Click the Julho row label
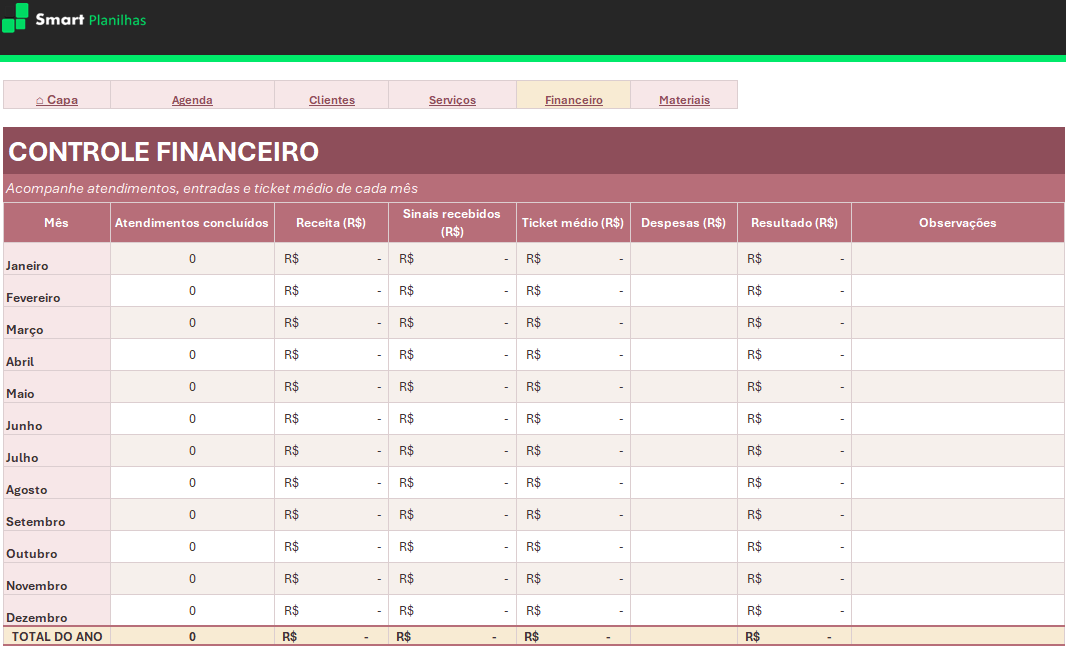This screenshot has height=646, width=1066. coord(56,450)
